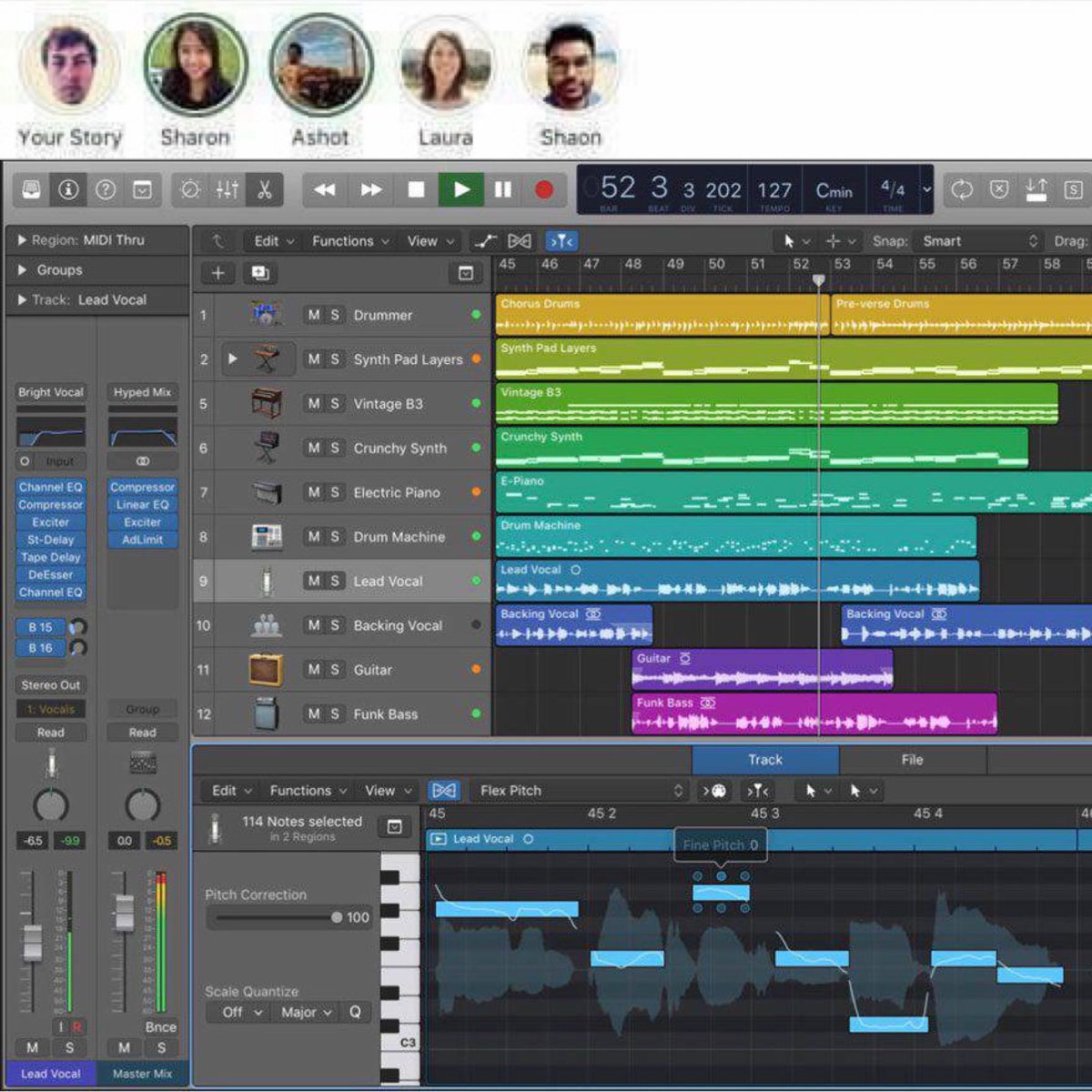
Task: Open the Mixer sliders icon
Action: coord(227,190)
